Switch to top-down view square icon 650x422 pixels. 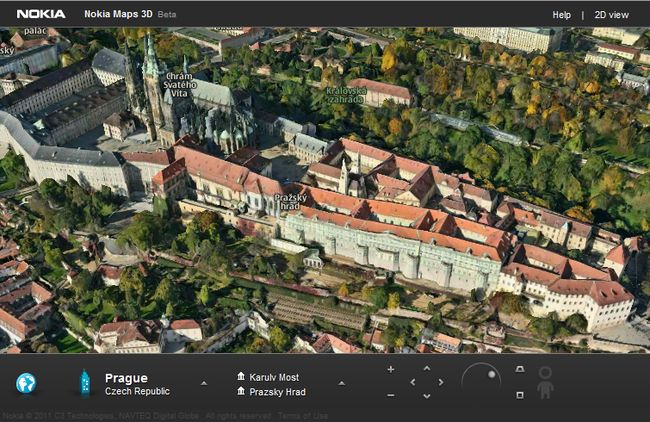tap(520, 395)
